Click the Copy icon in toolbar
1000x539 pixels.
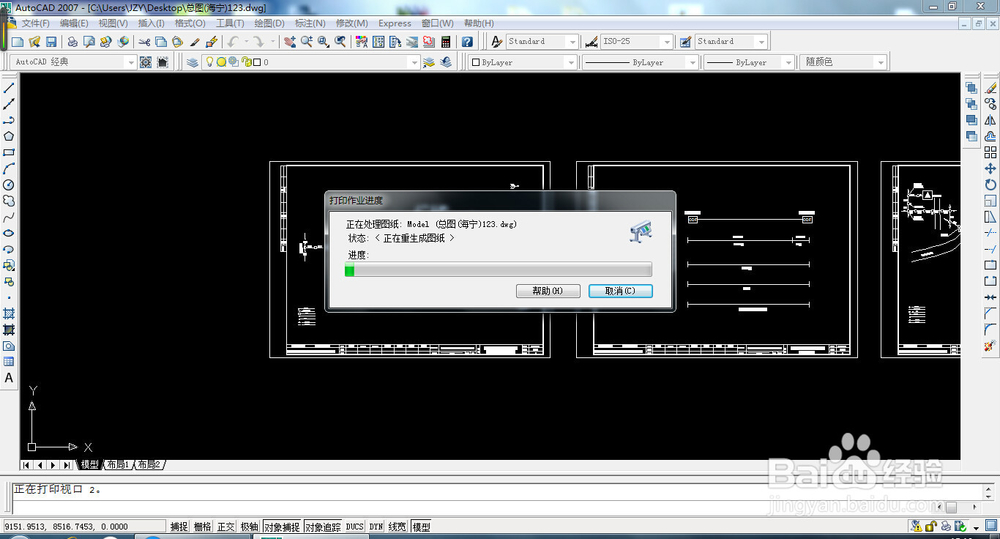point(161,41)
